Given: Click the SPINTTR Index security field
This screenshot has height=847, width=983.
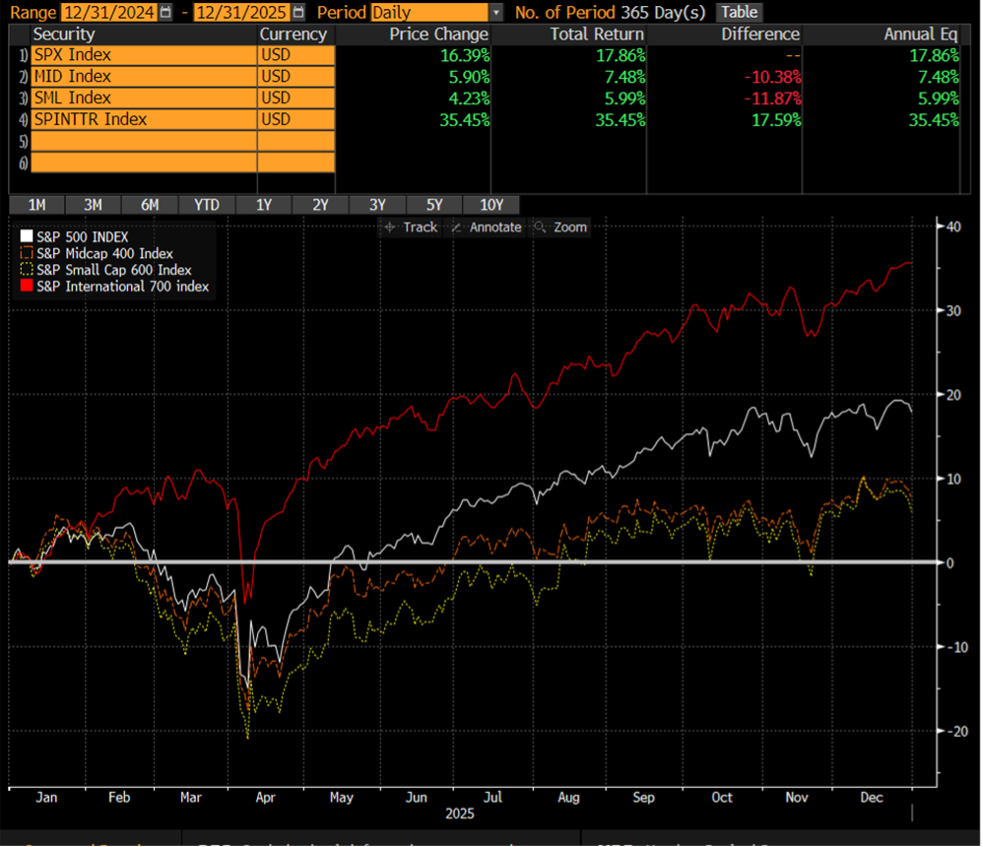Looking at the screenshot, I should tap(144, 119).
